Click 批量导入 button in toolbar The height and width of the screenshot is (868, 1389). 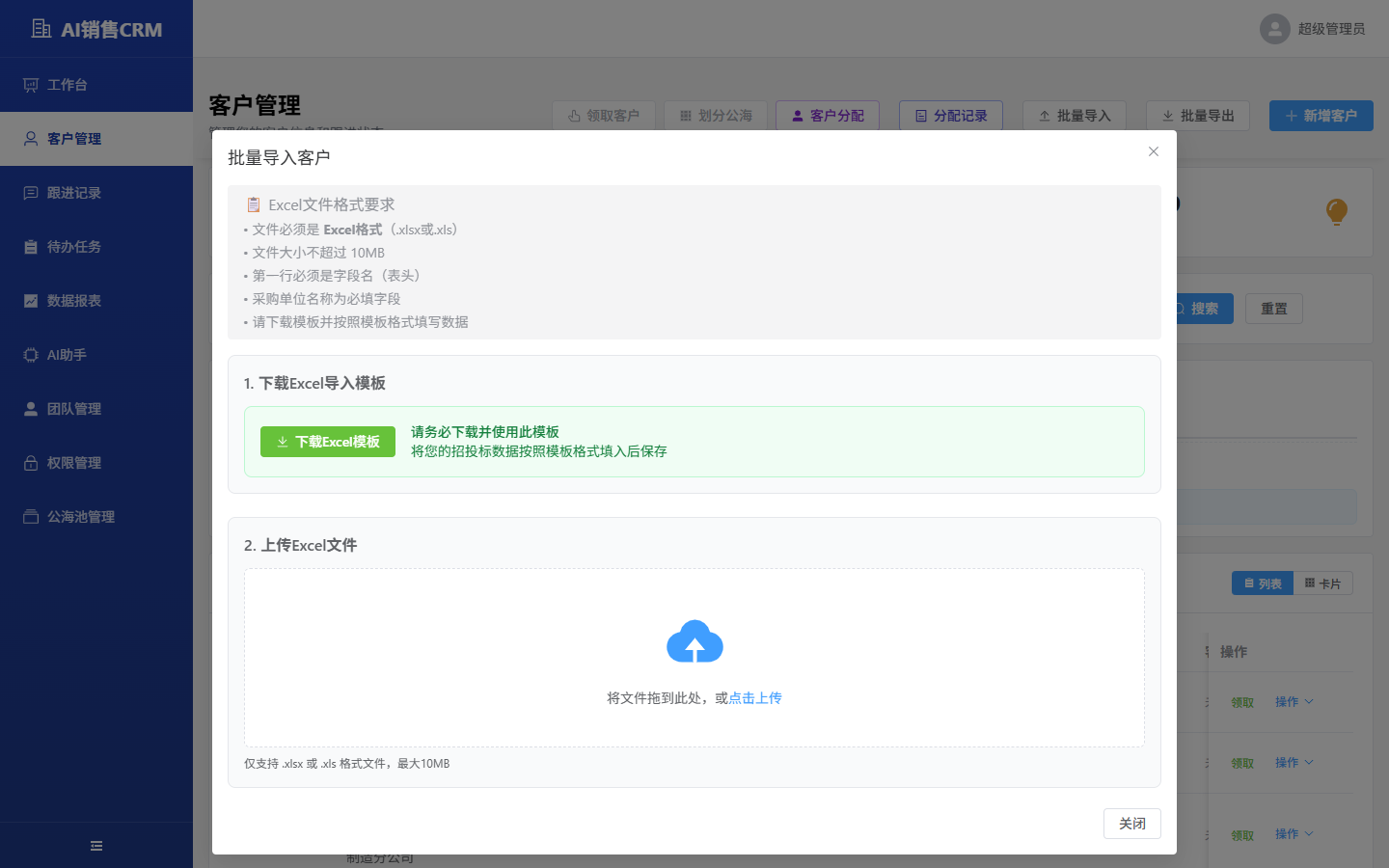point(1075,116)
